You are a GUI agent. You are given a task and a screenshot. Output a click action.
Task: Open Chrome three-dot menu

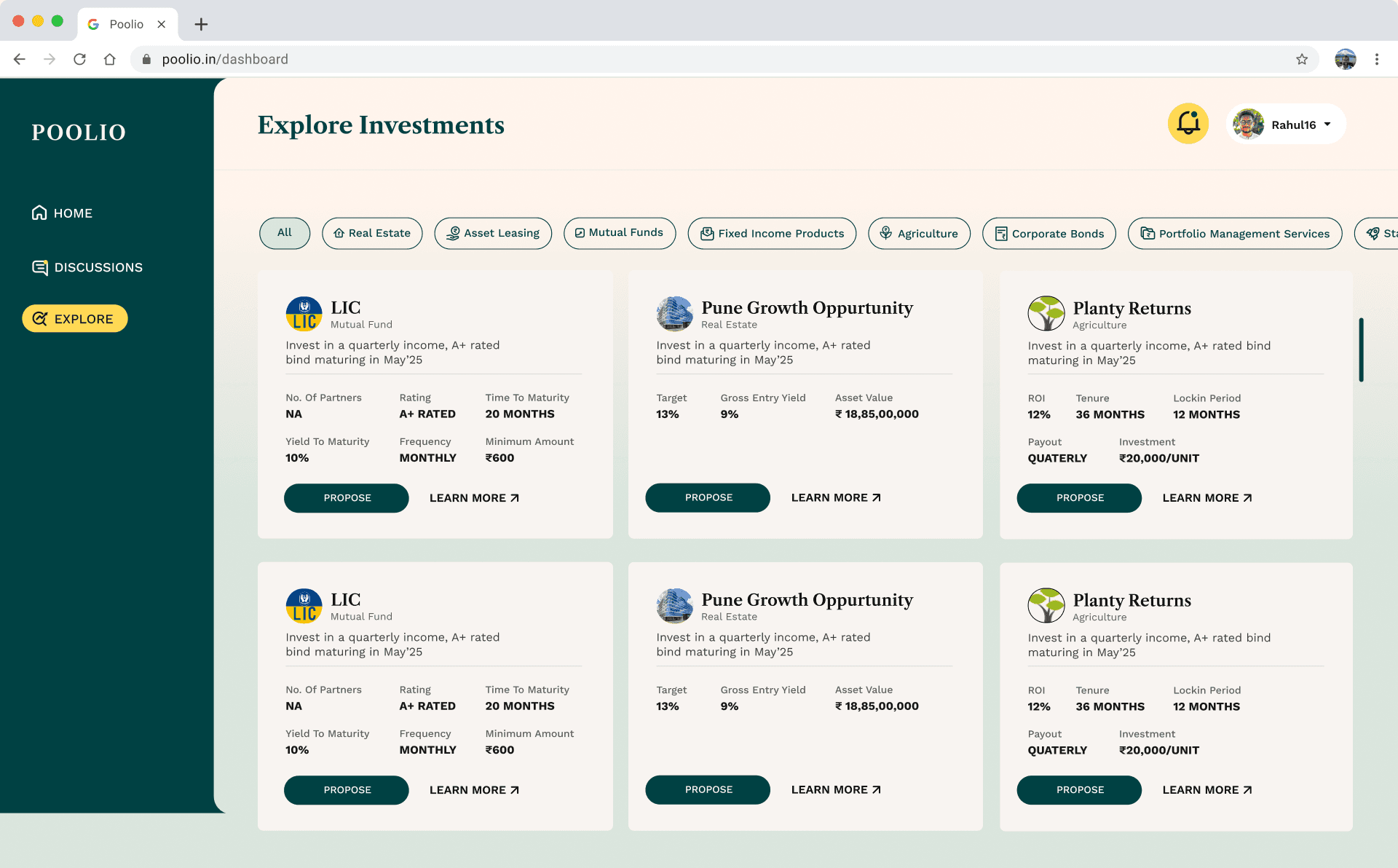1376,60
